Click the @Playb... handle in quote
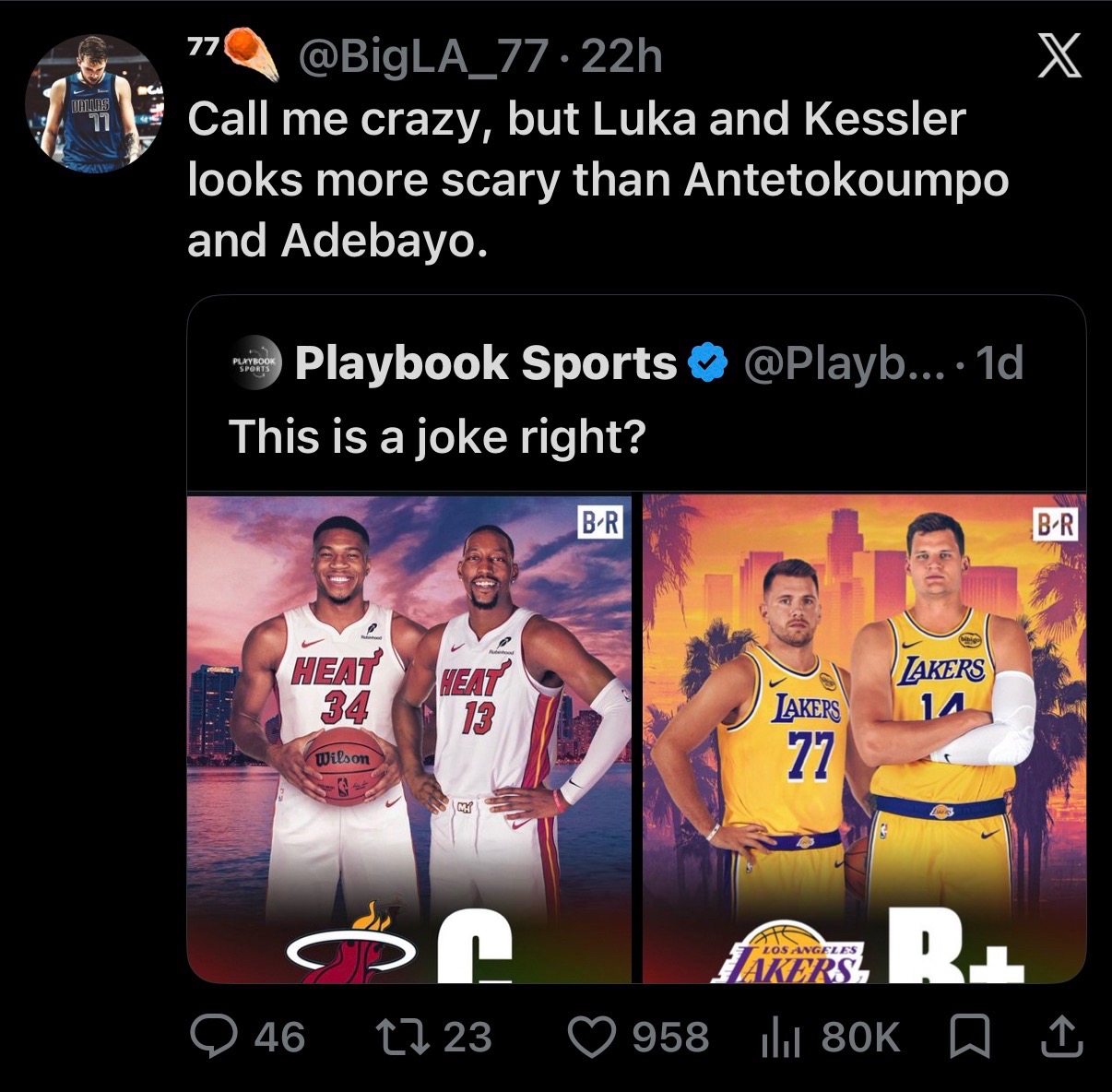Image resolution: width=1112 pixels, height=1092 pixels. tap(842, 363)
